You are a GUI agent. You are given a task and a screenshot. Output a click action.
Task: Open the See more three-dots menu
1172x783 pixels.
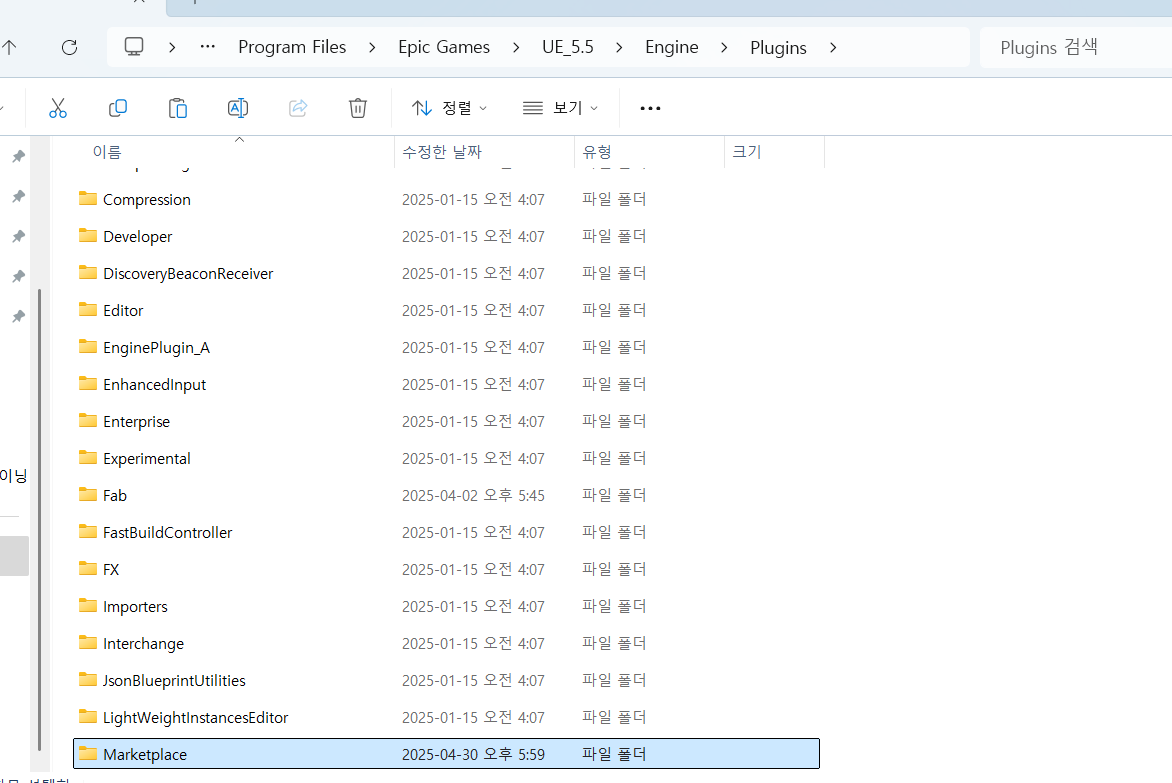650,108
